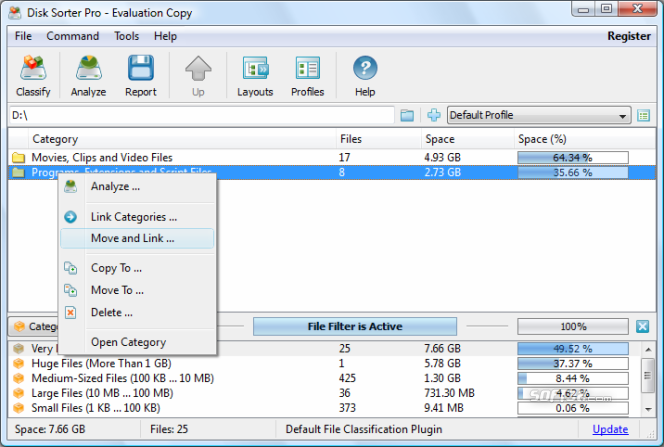Click the Register link in menu bar
Screen dimensions: 664x447
click(629, 36)
